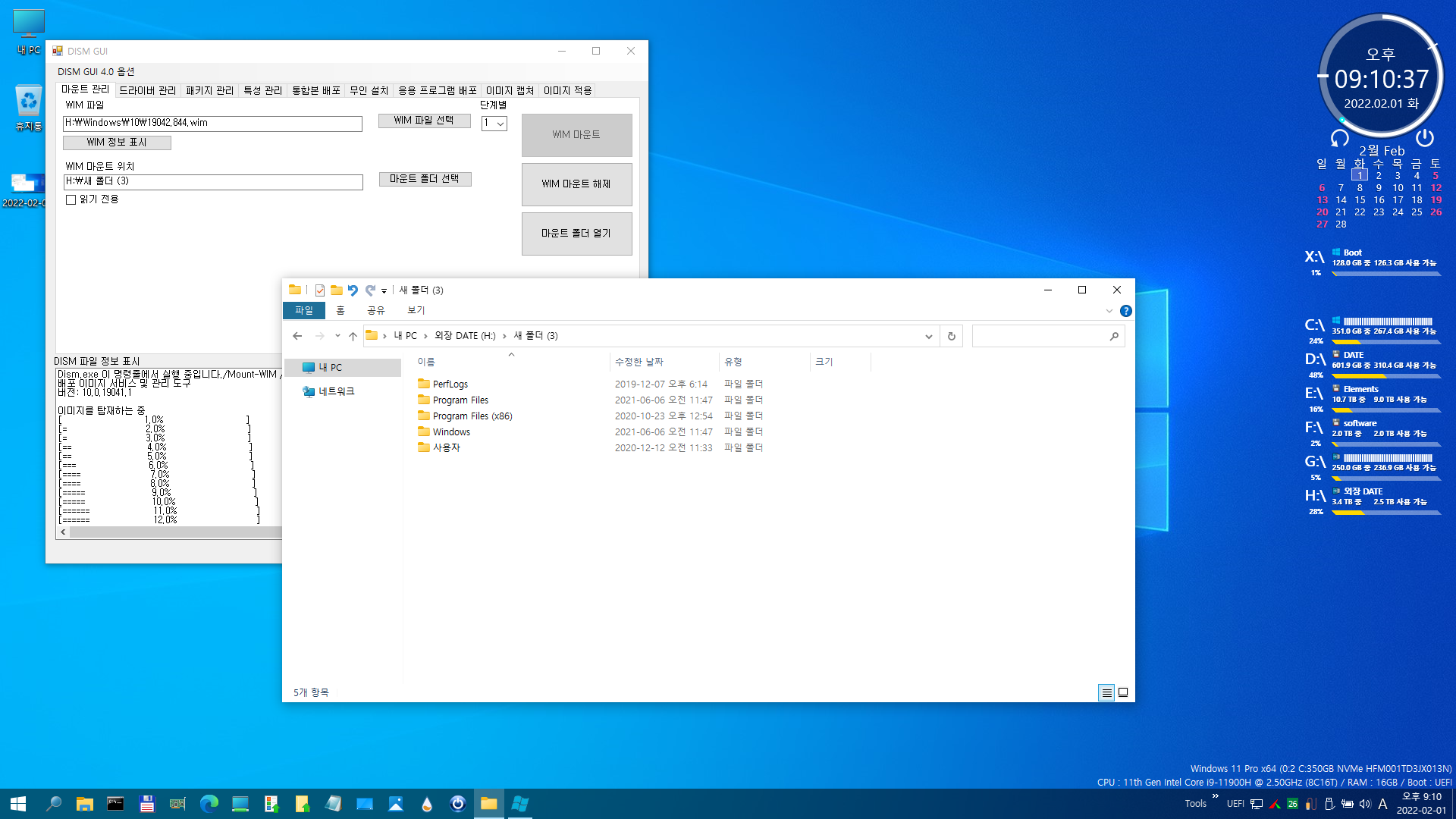Switch to the 이미지 캡처 tab
This screenshot has height=819, width=1456.
point(510,90)
